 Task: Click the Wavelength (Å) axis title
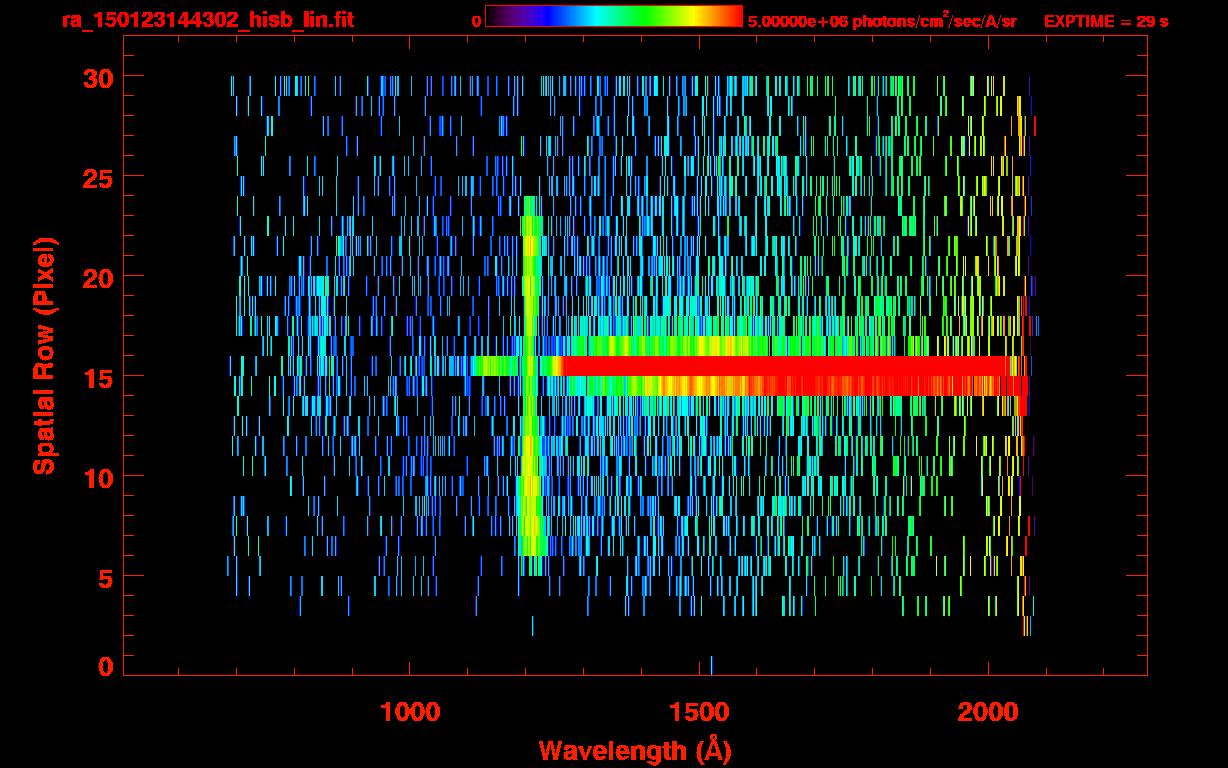(635, 750)
